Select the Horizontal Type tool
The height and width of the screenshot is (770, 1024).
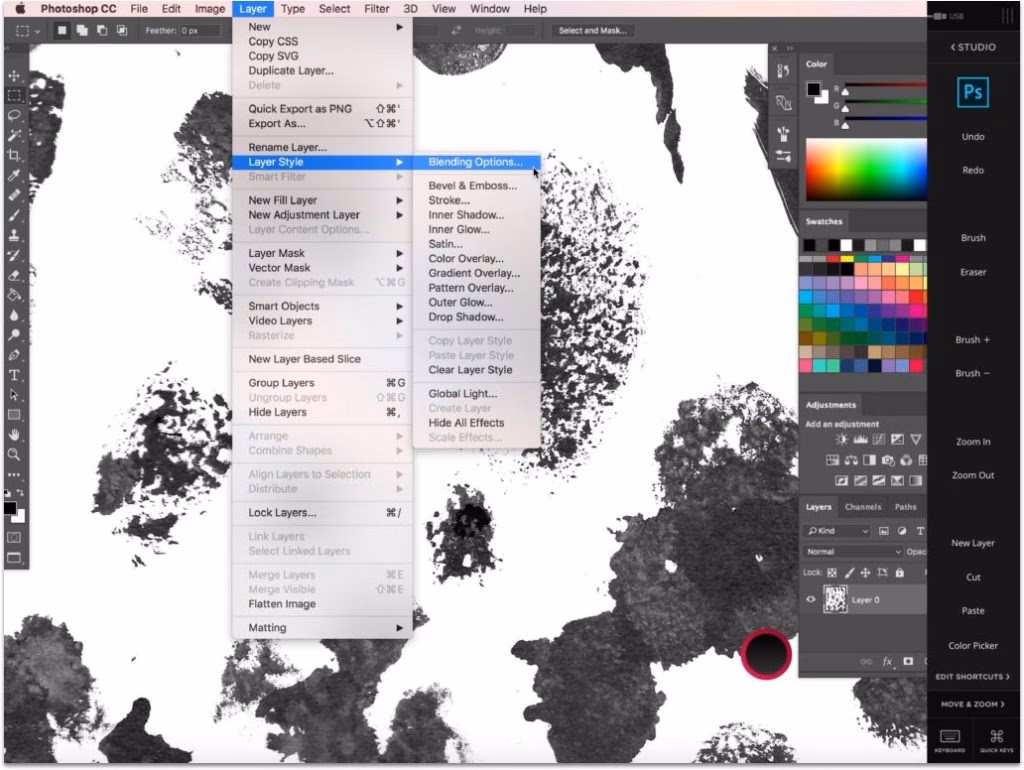[14, 375]
